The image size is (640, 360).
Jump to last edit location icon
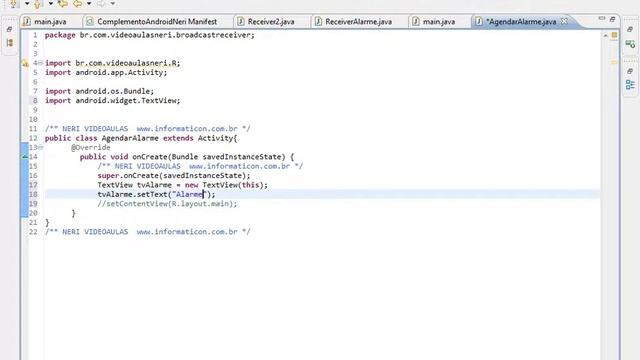point(63,4)
